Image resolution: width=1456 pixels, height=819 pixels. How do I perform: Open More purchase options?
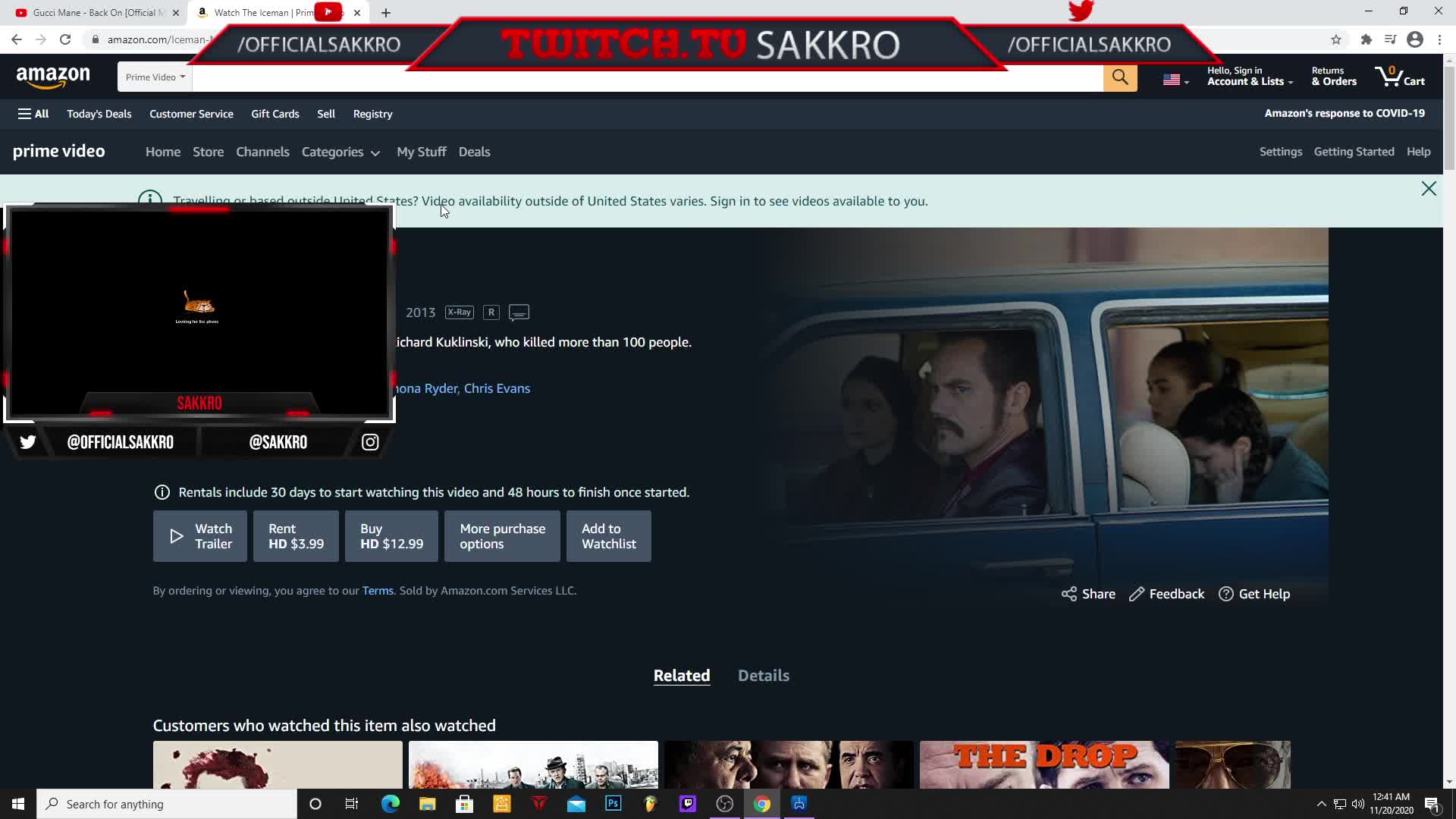click(x=502, y=536)
